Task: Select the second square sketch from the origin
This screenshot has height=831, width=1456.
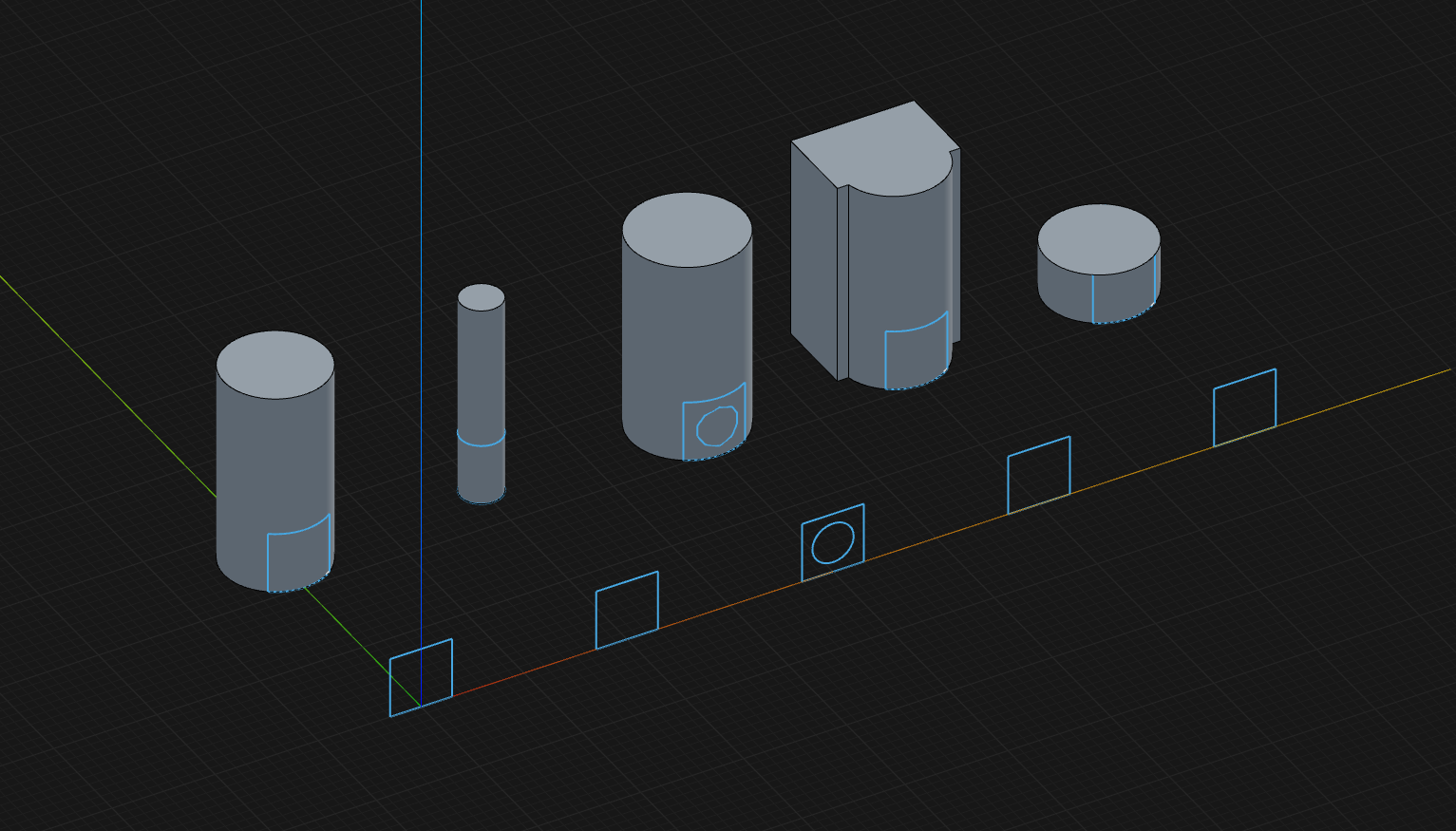Action: (627, 611)
